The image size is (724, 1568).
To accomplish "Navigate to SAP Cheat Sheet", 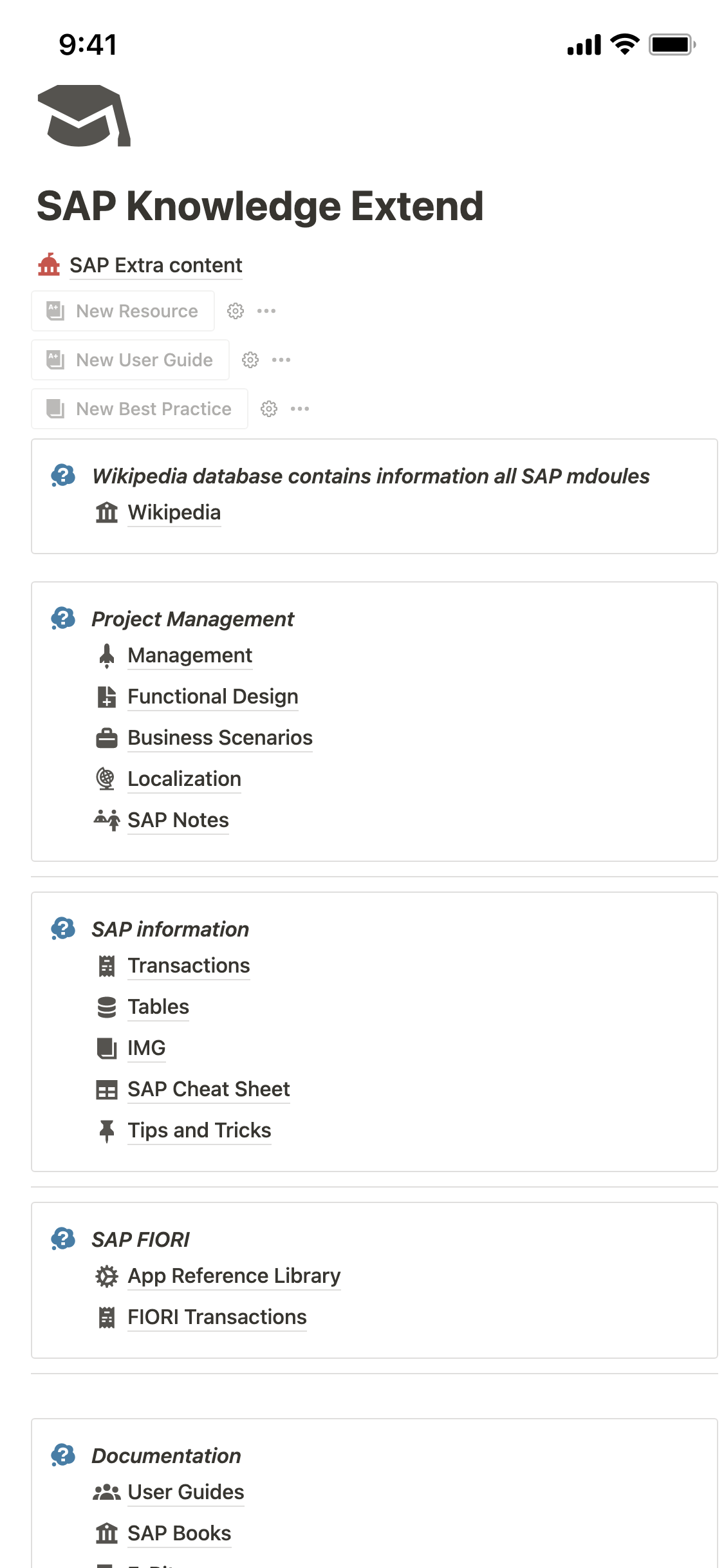I will coord(209,1089).
